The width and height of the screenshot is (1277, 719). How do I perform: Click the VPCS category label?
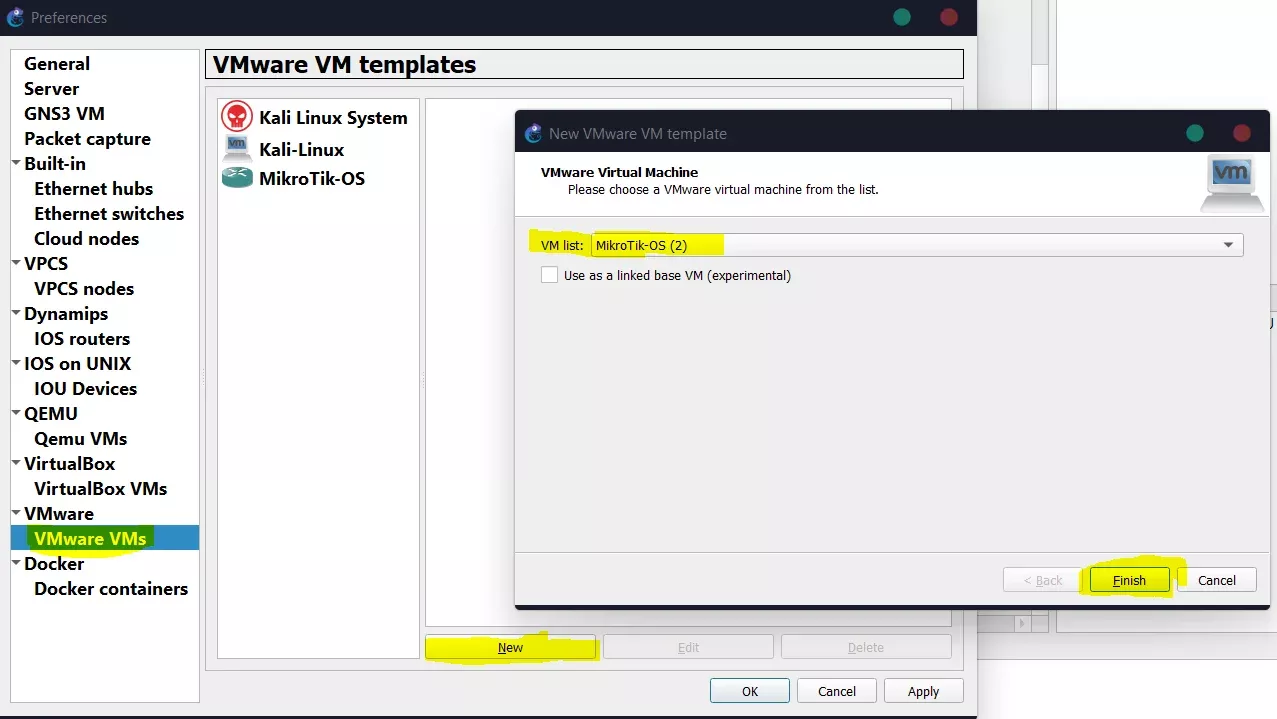tap(46, 264)
